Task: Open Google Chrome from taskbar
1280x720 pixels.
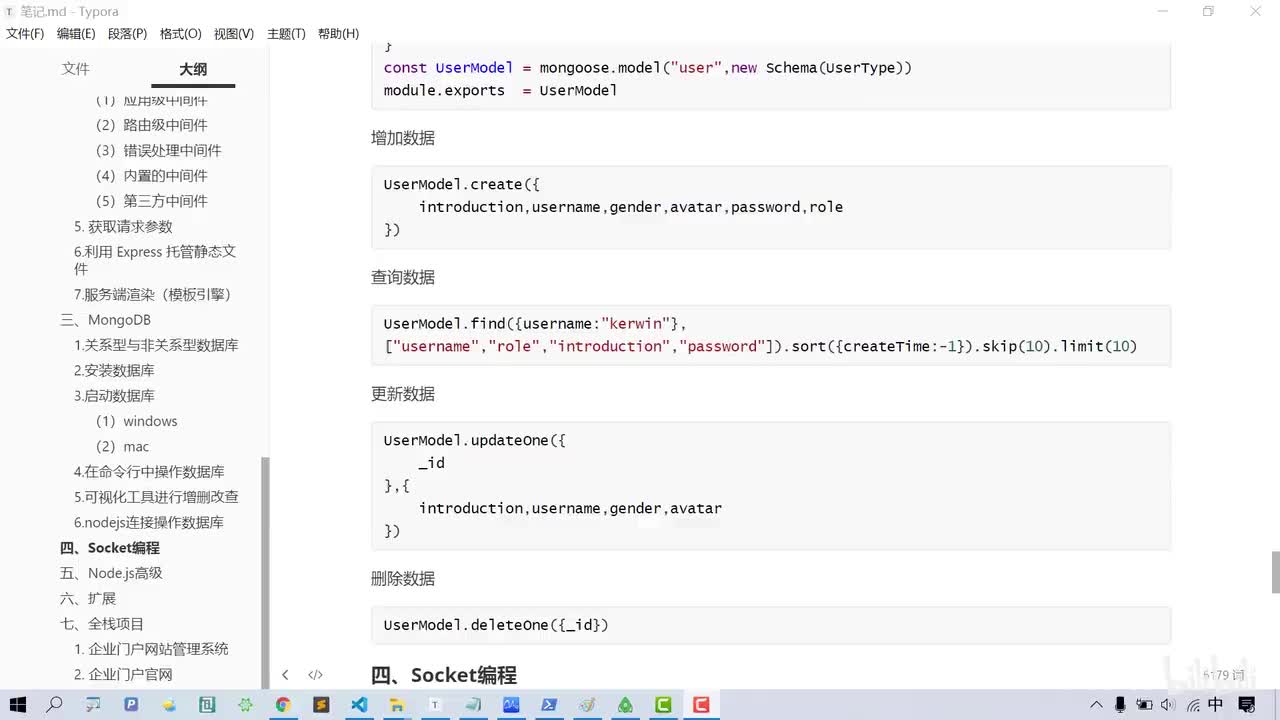Action: (283, 705)
